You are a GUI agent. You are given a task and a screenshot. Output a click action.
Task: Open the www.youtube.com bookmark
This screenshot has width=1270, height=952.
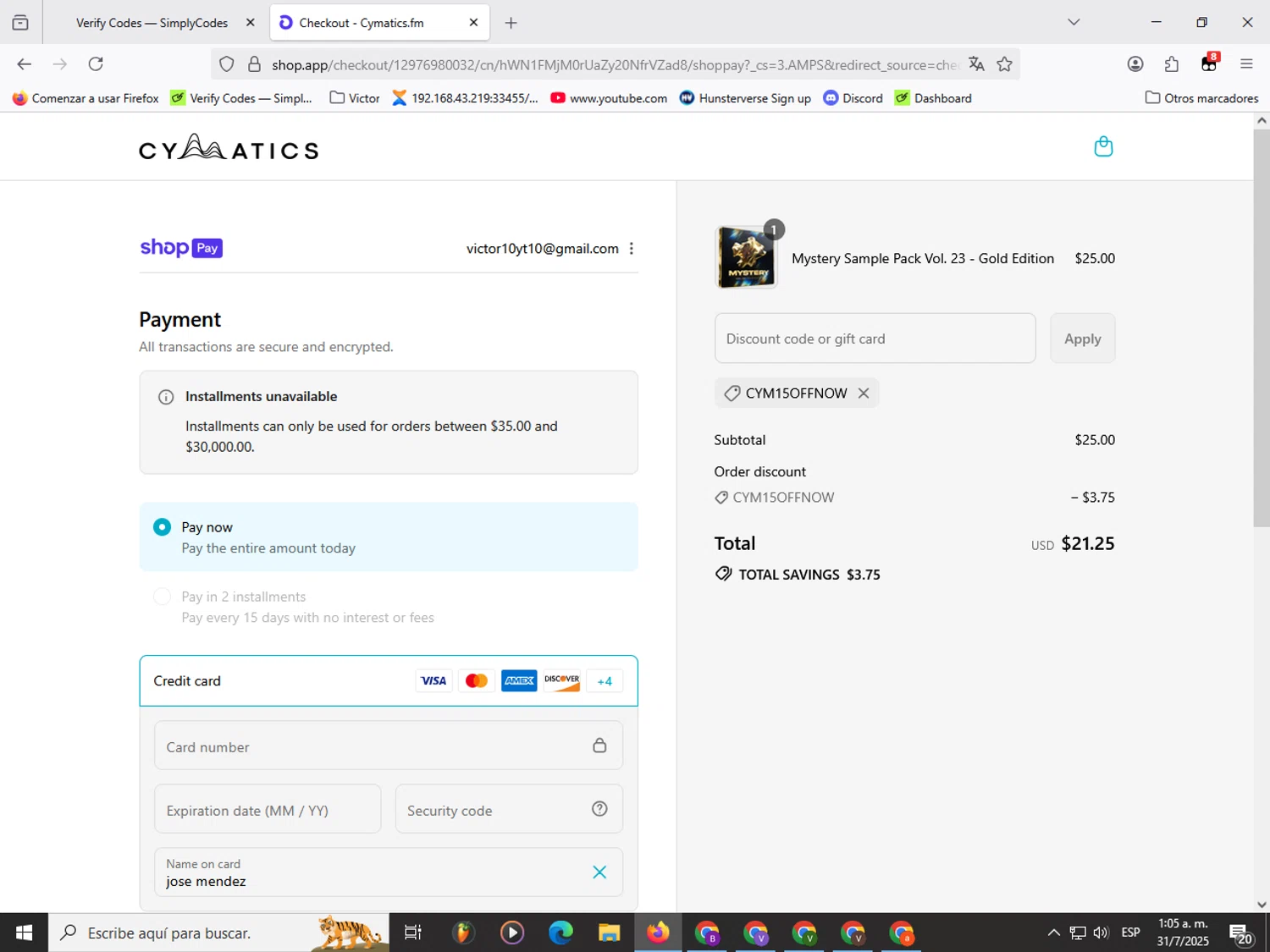click(x=609, y=98)
